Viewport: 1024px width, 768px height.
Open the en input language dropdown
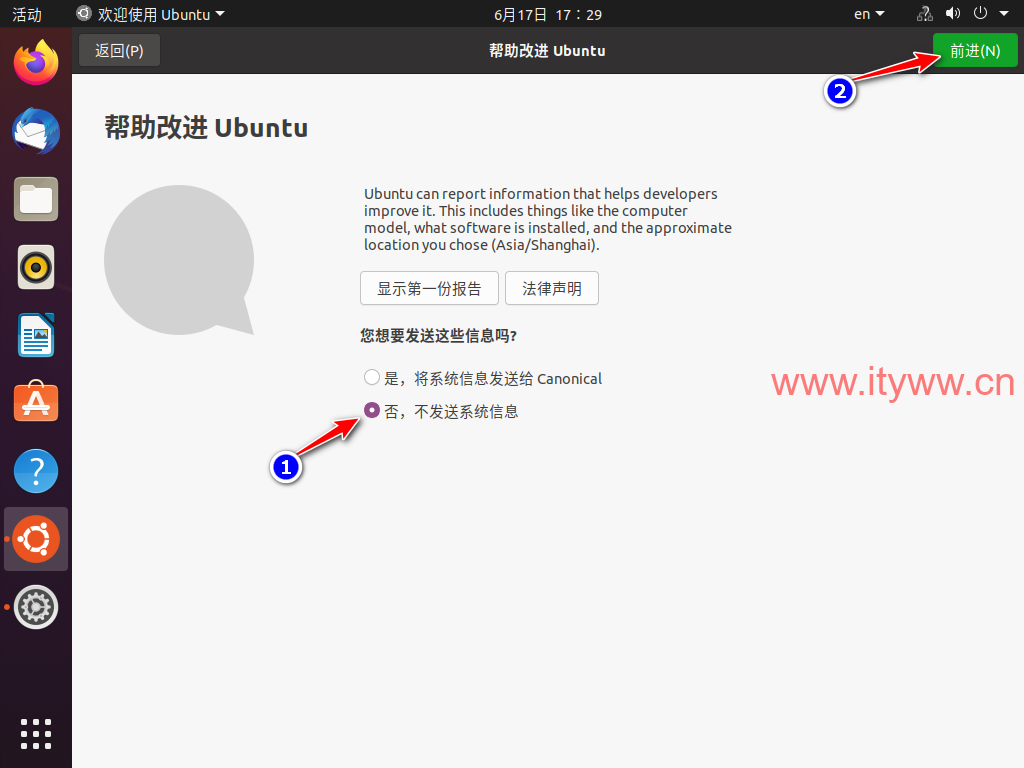coord(869,14)
